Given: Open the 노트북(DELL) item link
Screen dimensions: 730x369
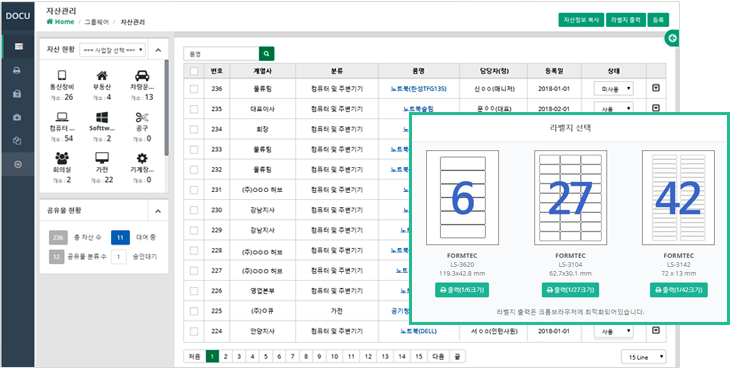Looking at the screenshot, I should coord(419,331).
